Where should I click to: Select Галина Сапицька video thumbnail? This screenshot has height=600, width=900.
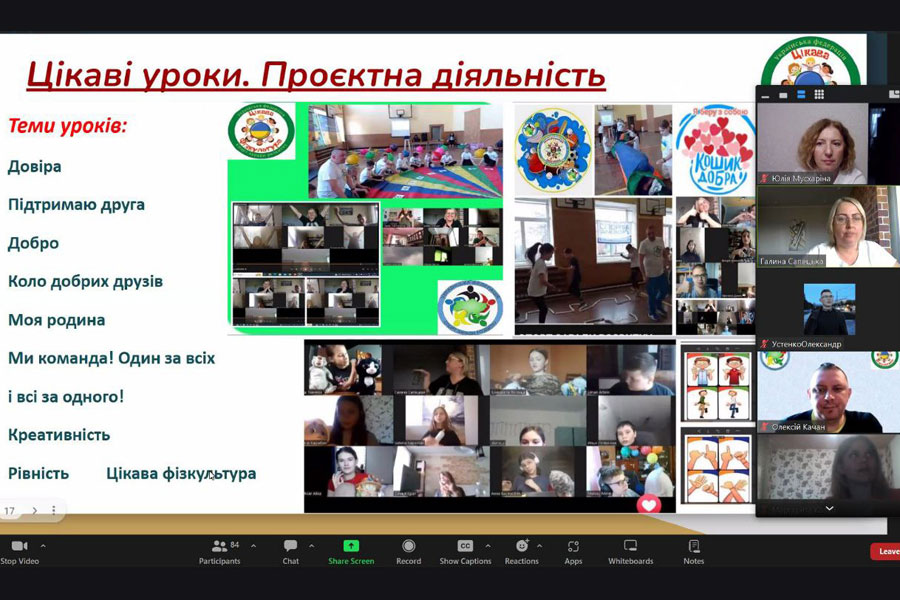(x=827, y=226)
